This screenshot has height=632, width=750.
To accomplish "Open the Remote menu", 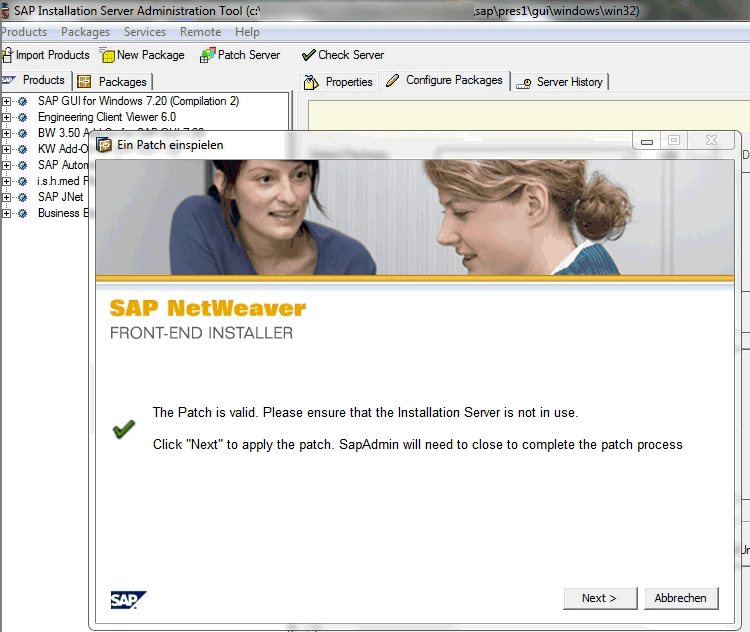I will [200, 32].
